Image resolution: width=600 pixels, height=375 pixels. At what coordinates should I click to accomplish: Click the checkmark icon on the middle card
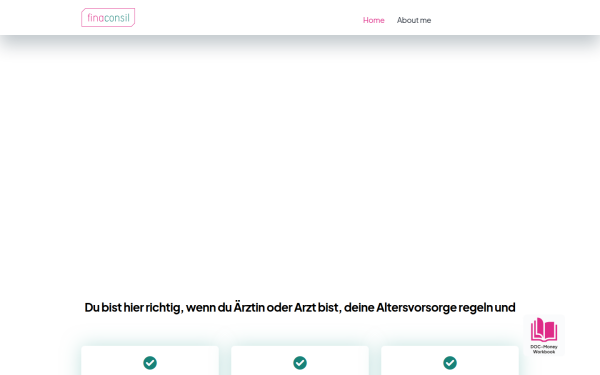[x=300, y=362]
